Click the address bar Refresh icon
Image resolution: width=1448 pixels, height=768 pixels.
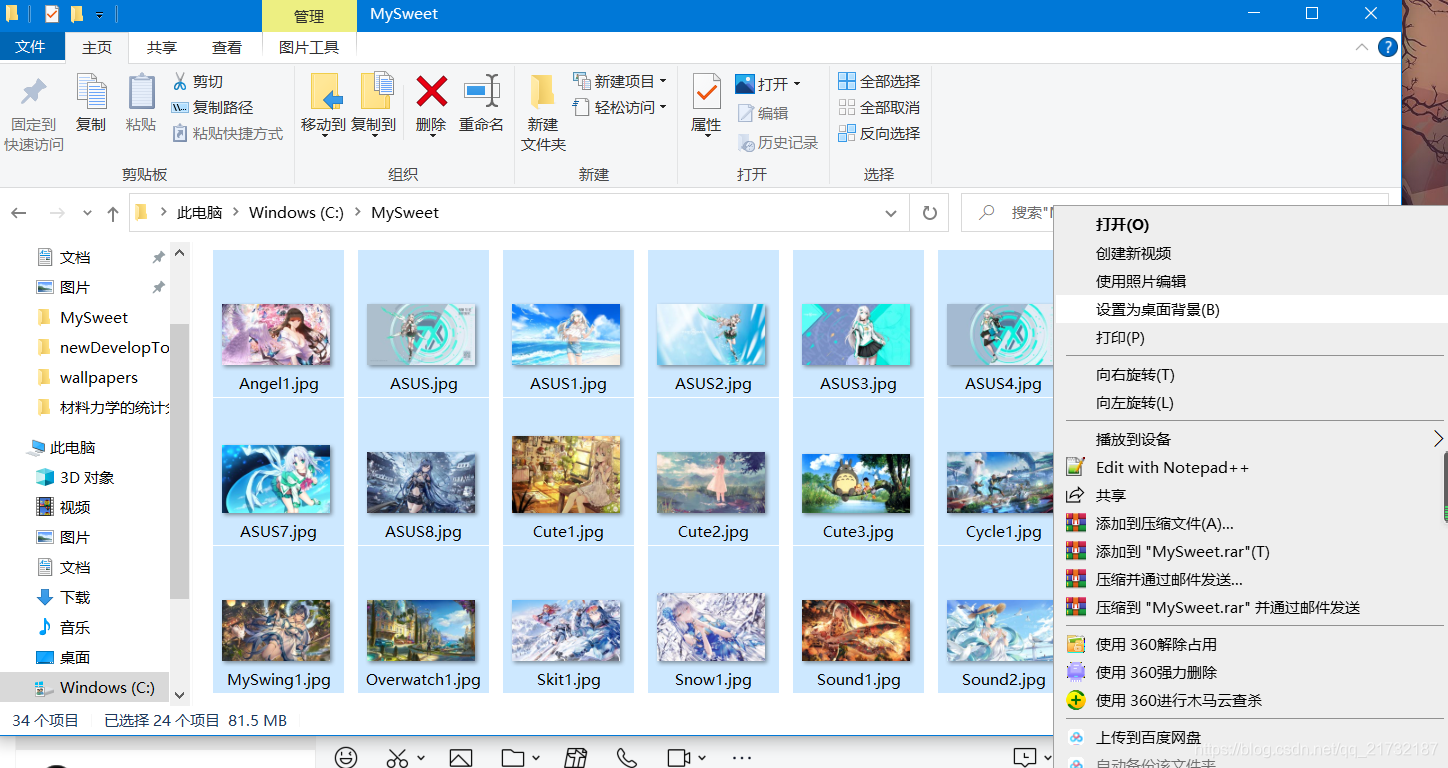click(929, 213)
